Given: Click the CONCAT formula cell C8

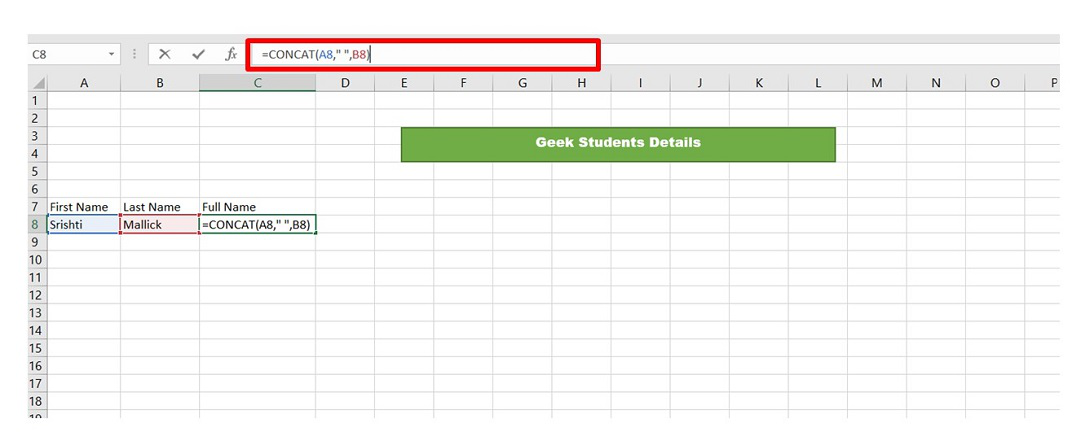Looking at the screenshot, I should pos(257,225).
